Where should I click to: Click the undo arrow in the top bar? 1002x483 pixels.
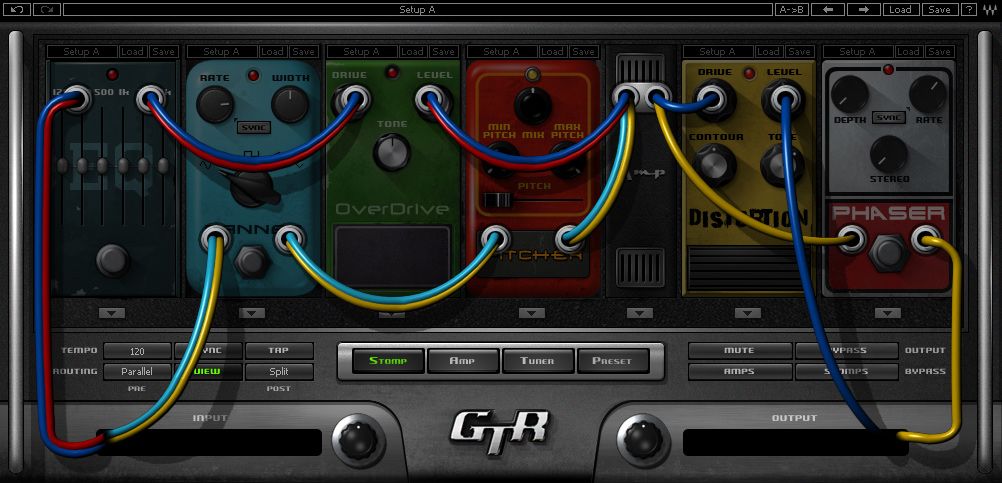pyautogui.click(x=17, y=10)
